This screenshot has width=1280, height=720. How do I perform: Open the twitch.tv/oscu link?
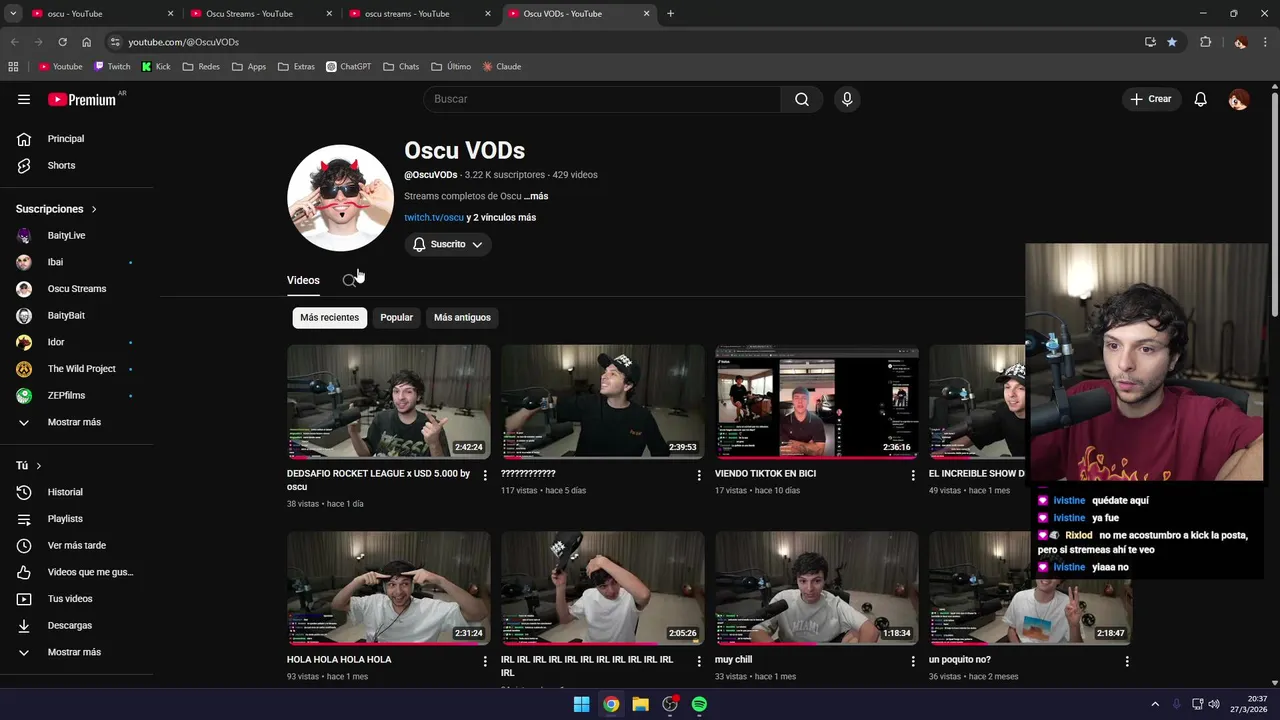(434, 217)
